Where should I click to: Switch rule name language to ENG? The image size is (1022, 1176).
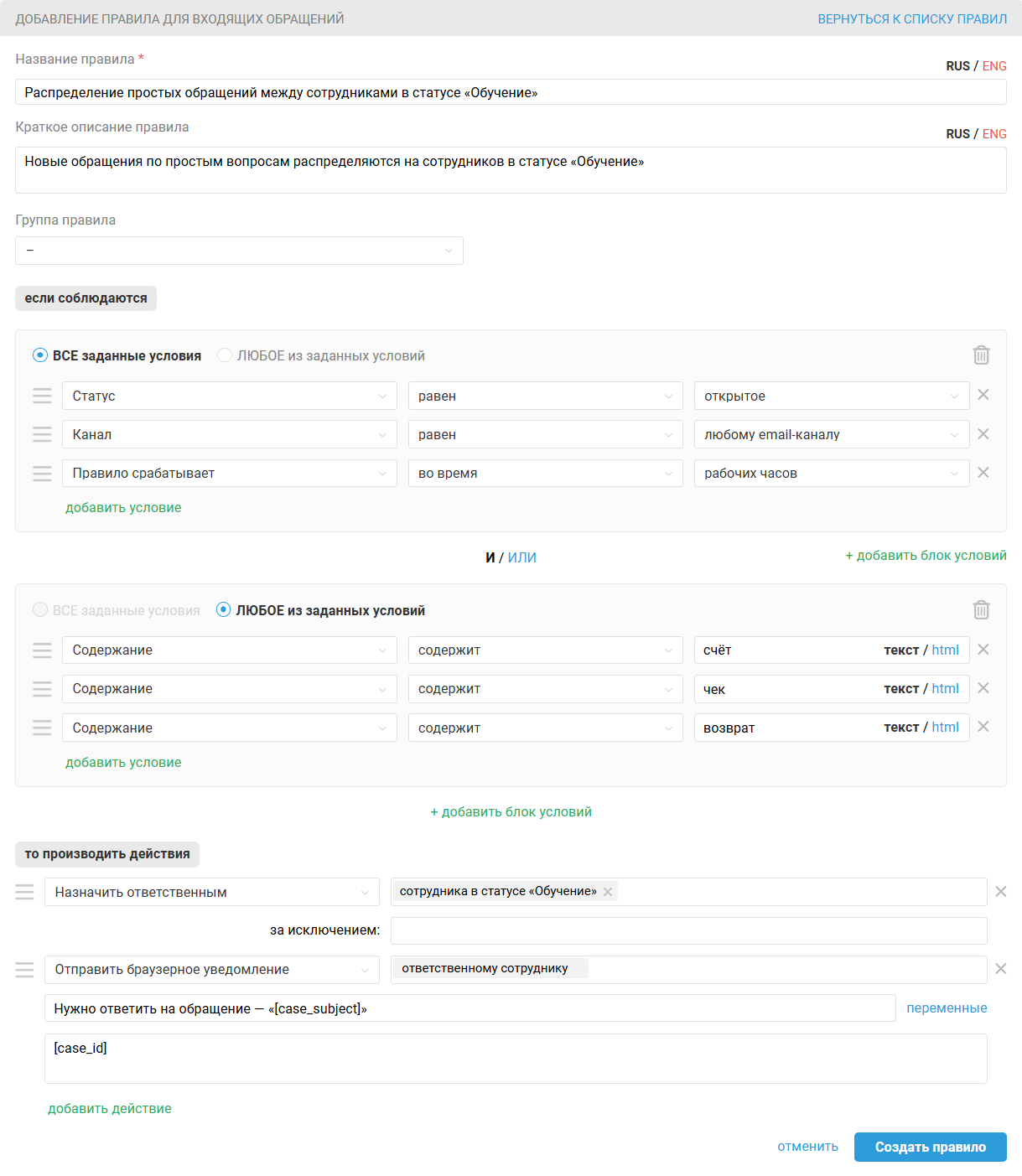click(x=994, y=66)
